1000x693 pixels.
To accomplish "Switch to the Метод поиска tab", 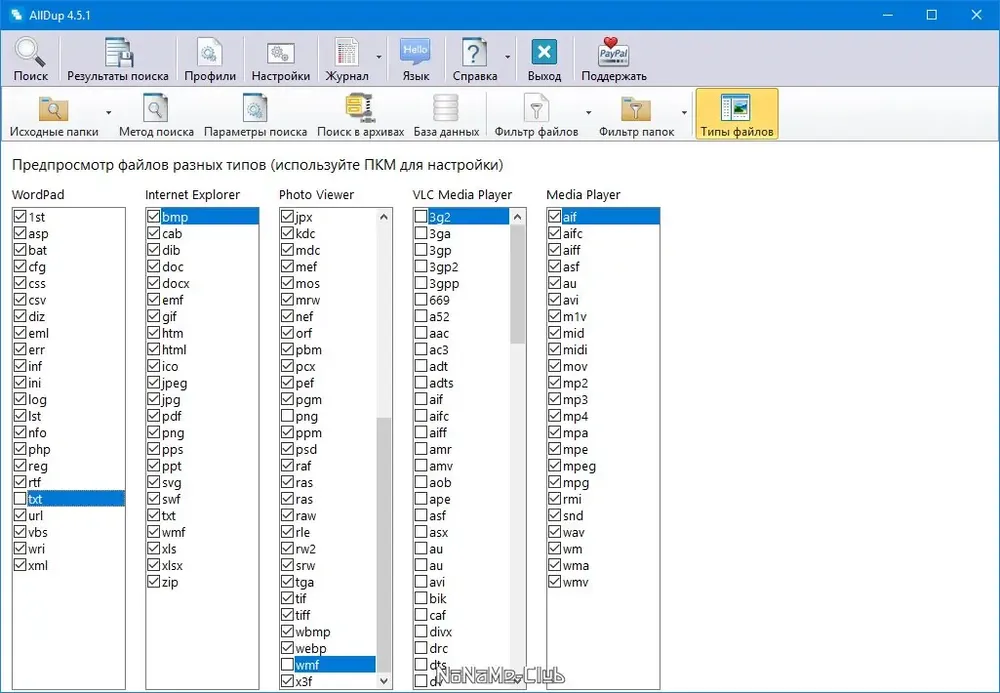I will coord(156,115).
